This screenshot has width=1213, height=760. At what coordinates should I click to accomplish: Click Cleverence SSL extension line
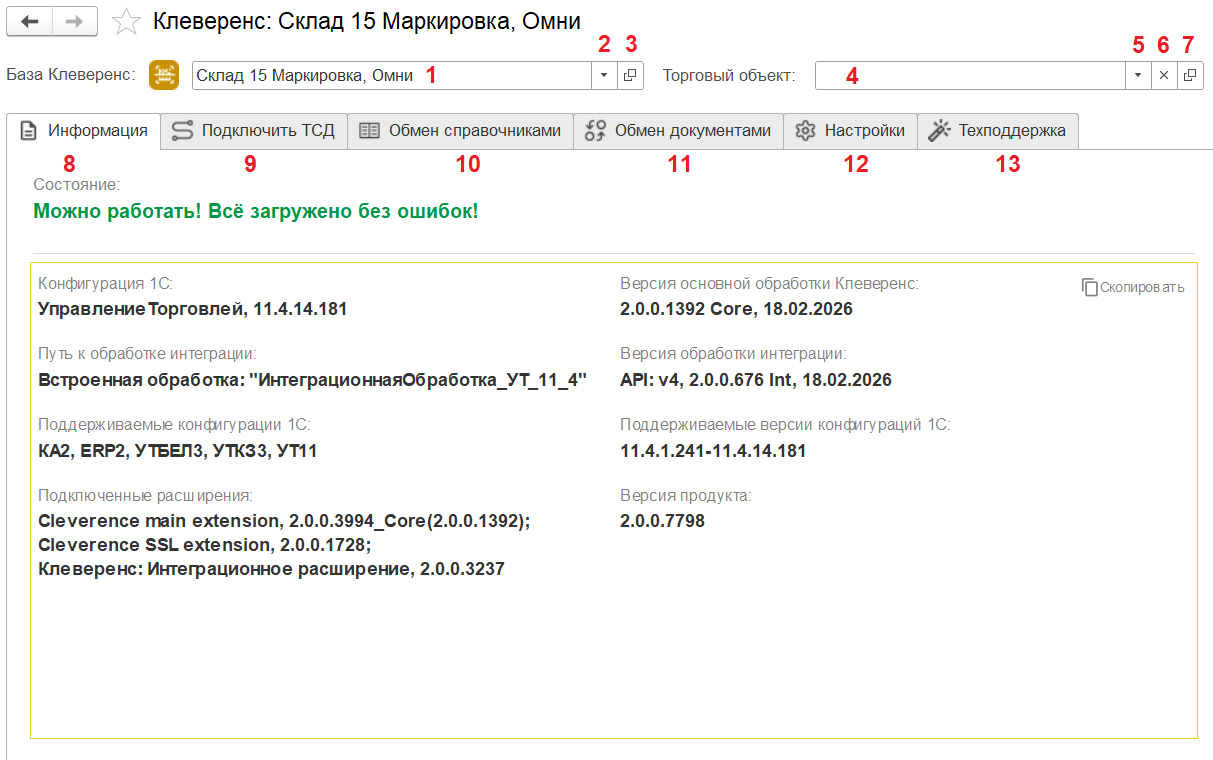[205, 545]
